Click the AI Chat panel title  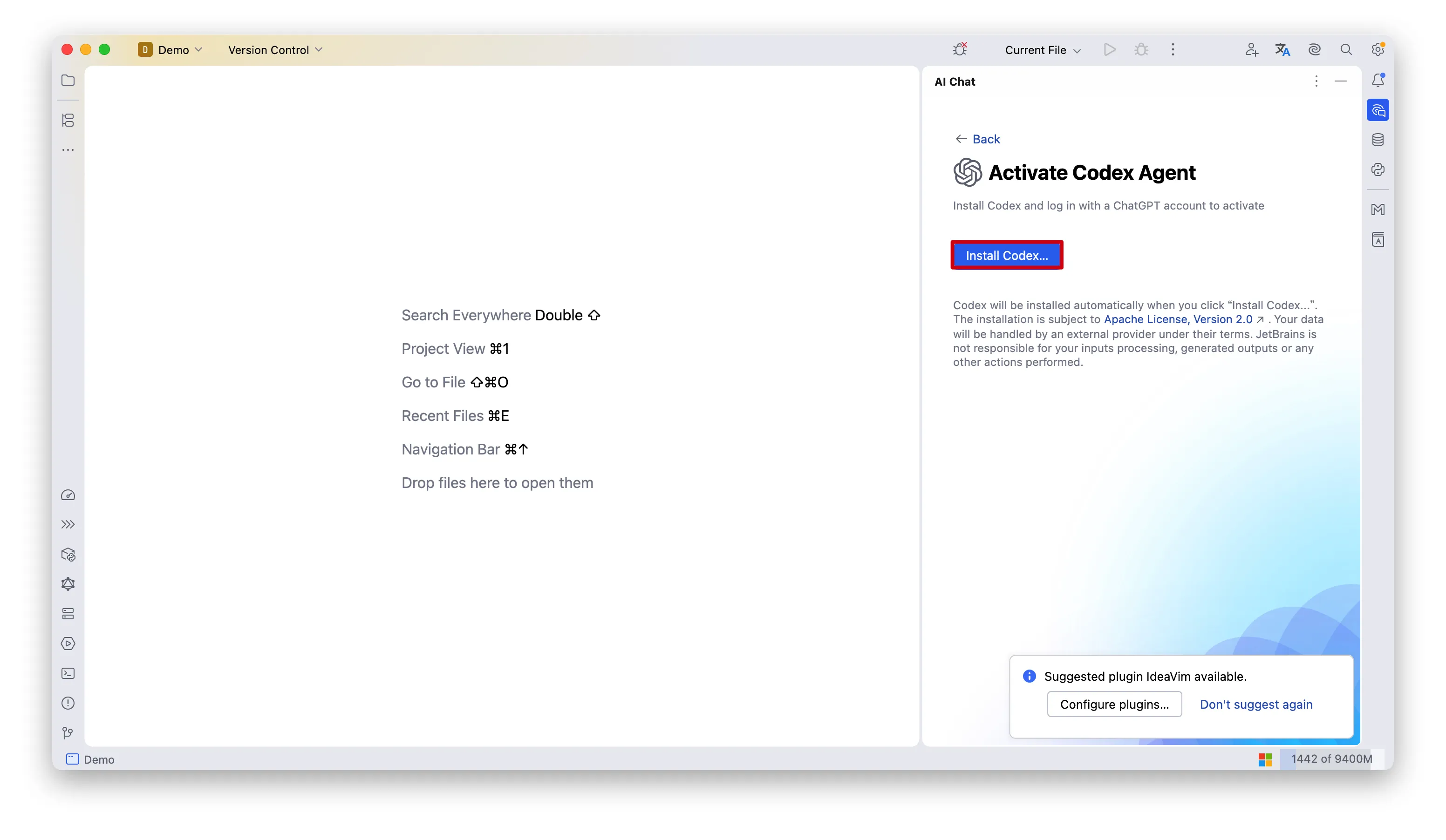pyautogui.click(x=955, y=81)
